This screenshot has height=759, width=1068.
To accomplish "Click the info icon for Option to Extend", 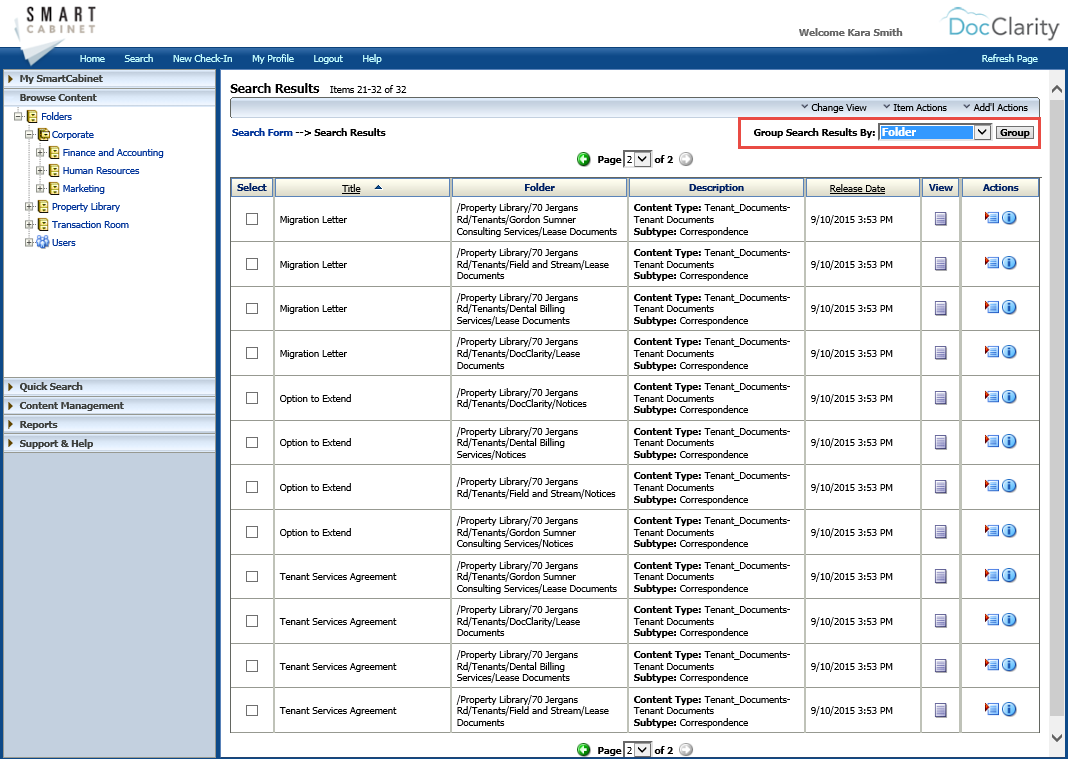I will 1010,397.
